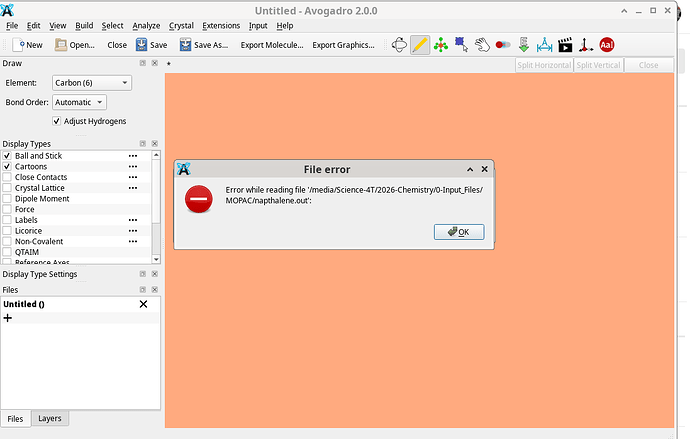Open Cartoons settings ellipsis
The width and height of the screenshot is (690, 439).
(x=133, y=166)
